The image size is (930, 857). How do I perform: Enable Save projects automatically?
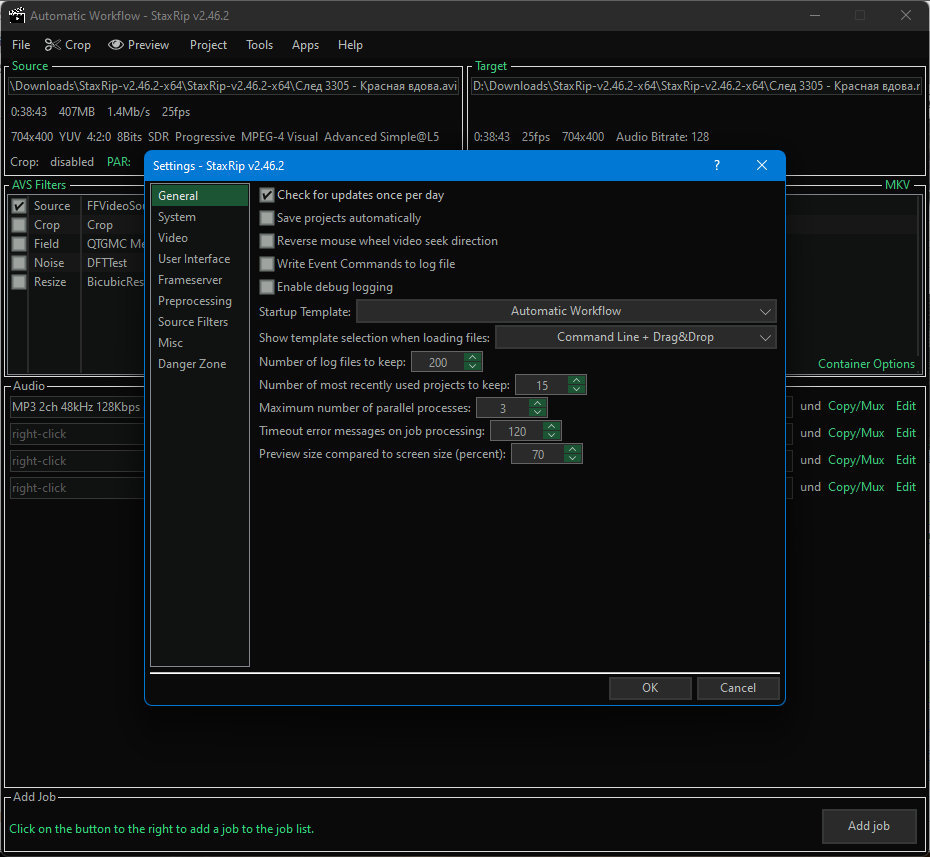pos(267,218)
